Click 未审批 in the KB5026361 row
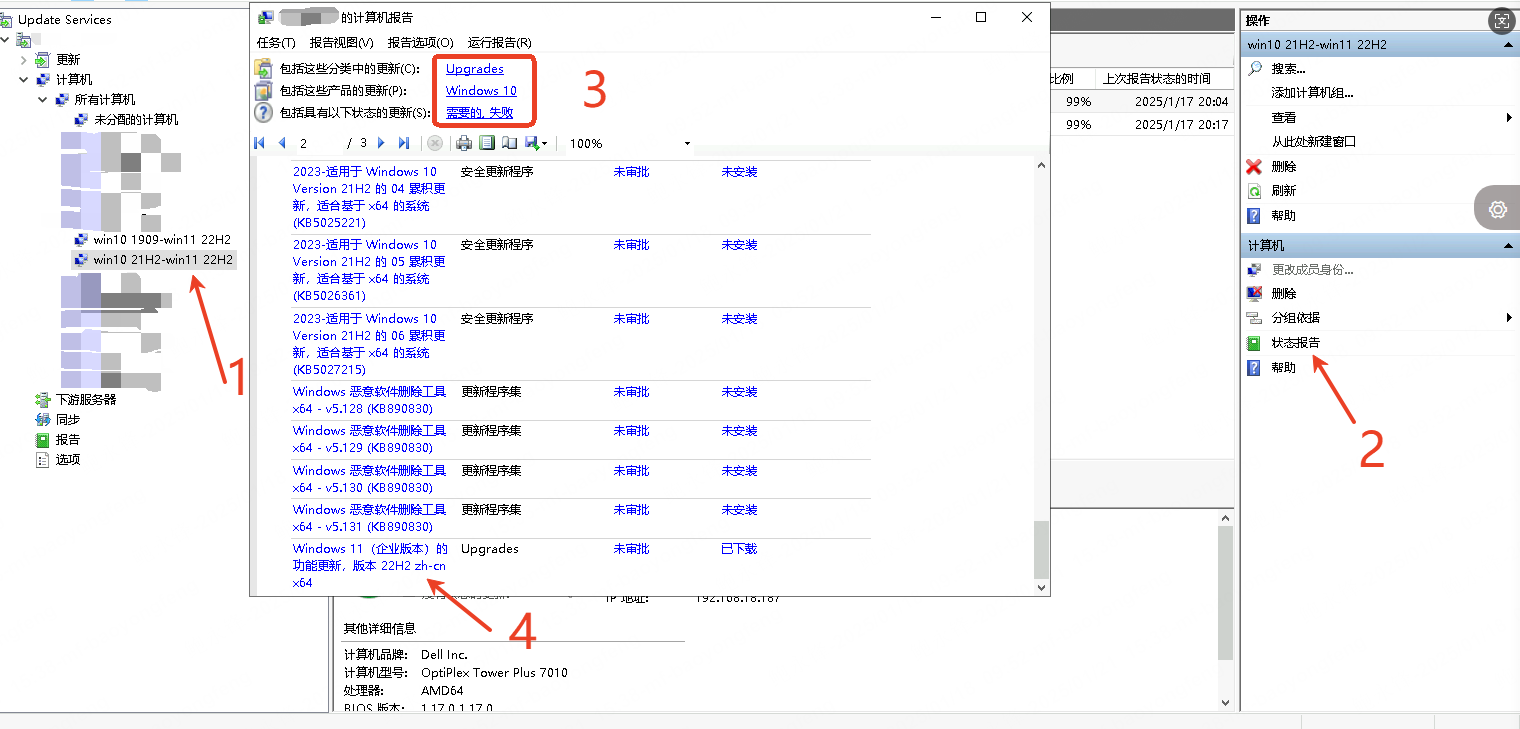This screenshot has width=1520, height=729. point(631,245)
